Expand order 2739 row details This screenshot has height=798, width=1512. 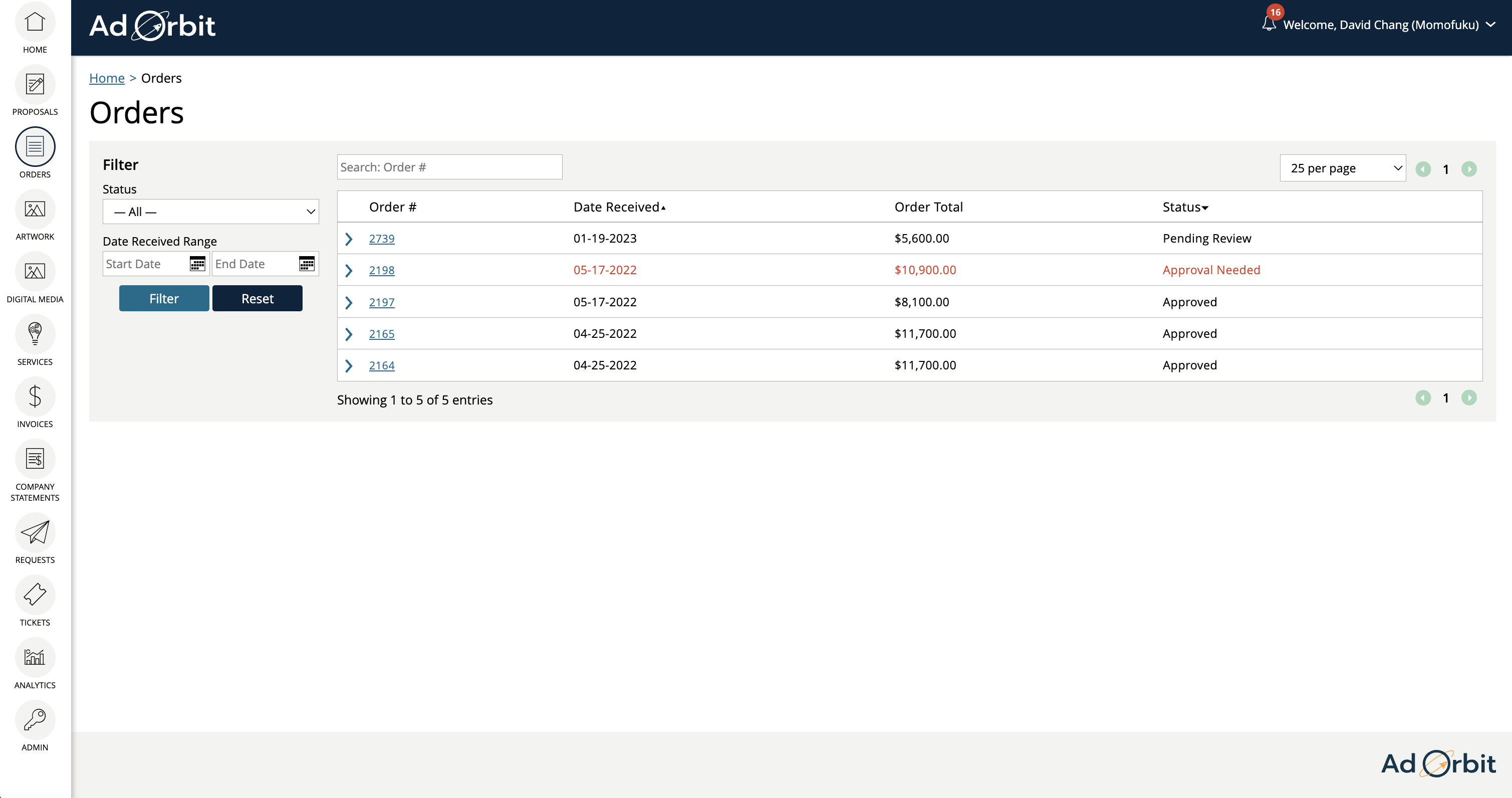tap(349, 239)
